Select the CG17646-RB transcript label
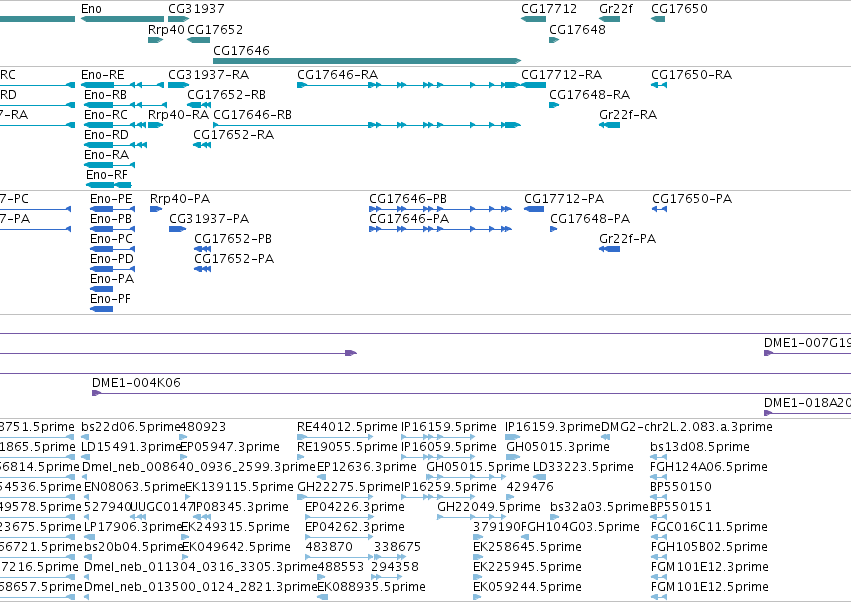Screen dimensions: 851x602 [x=252, y=115]
